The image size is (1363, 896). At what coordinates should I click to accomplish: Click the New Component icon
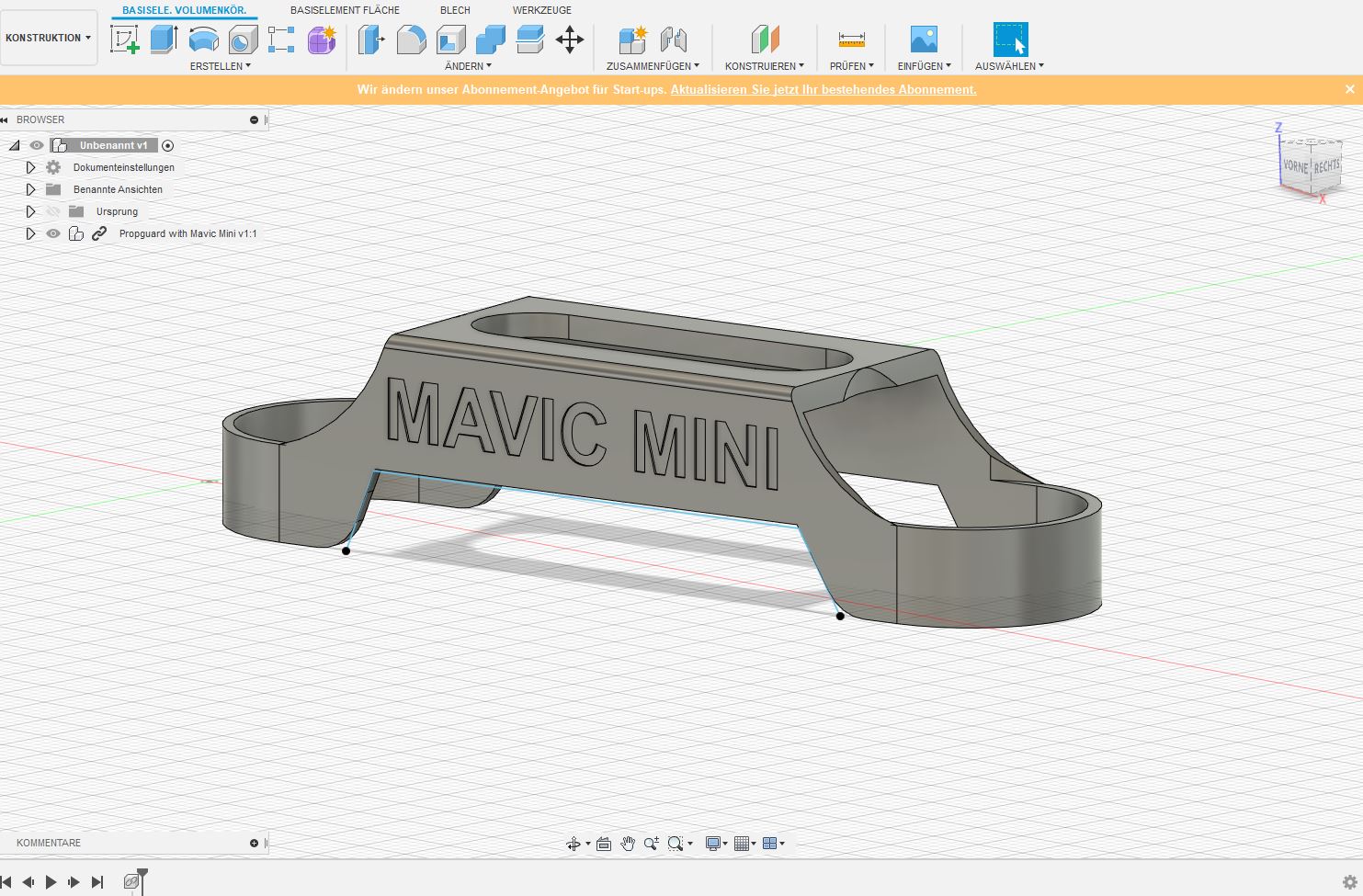632,40
